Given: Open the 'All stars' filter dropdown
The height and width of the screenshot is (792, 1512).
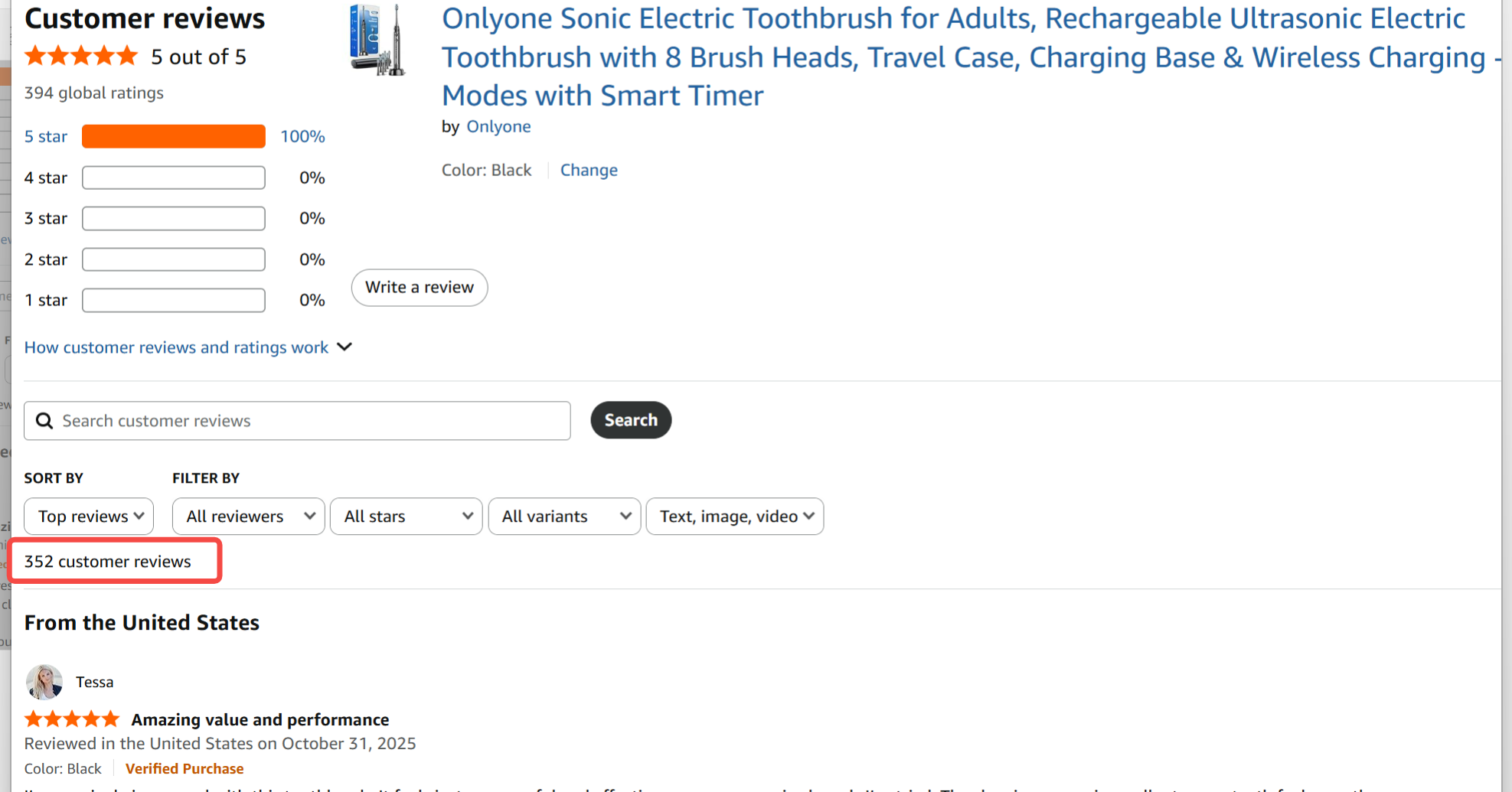Looking at the screenshot, I should click(x=406, y=517).
